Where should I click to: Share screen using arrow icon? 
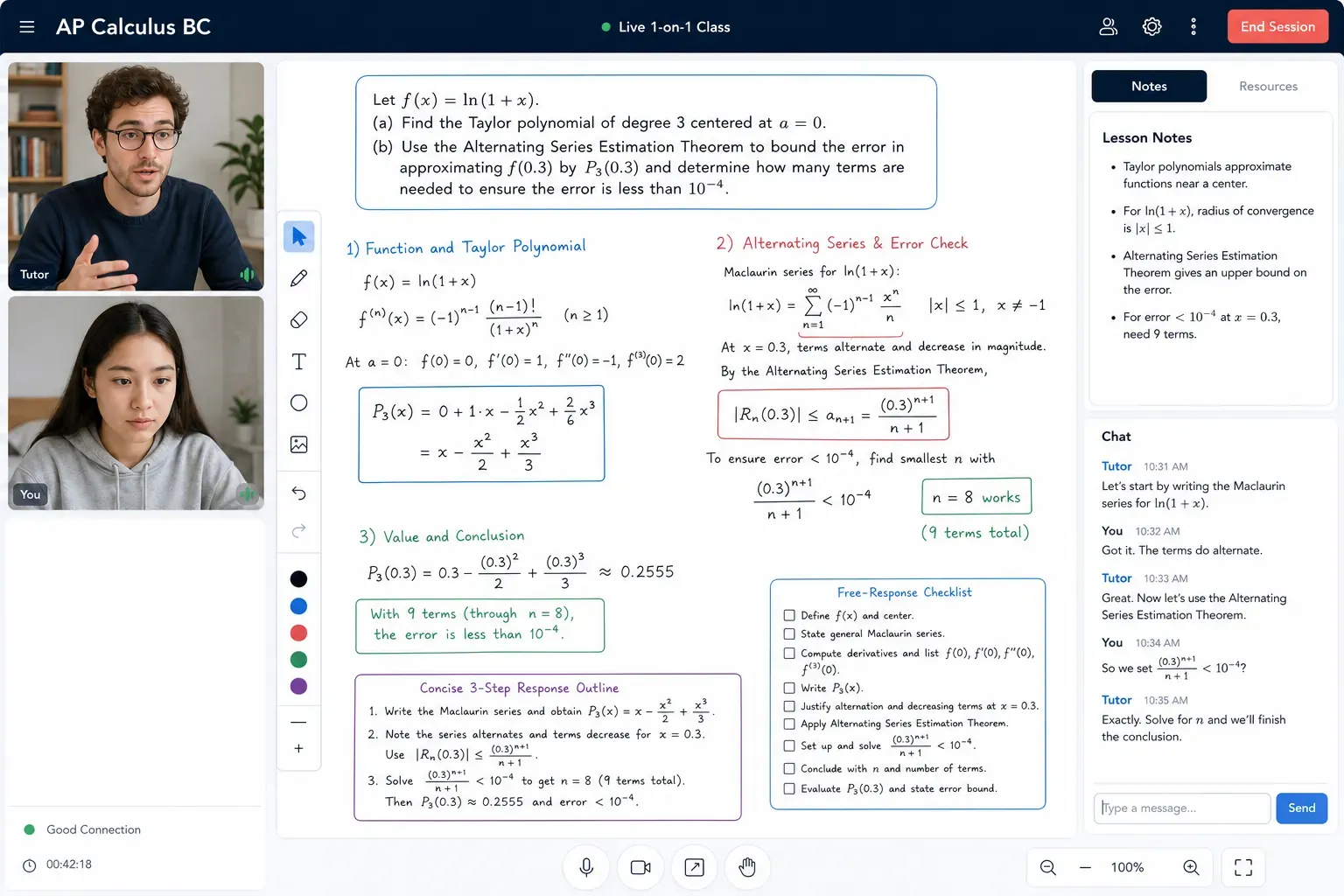(x=694, y=867)
